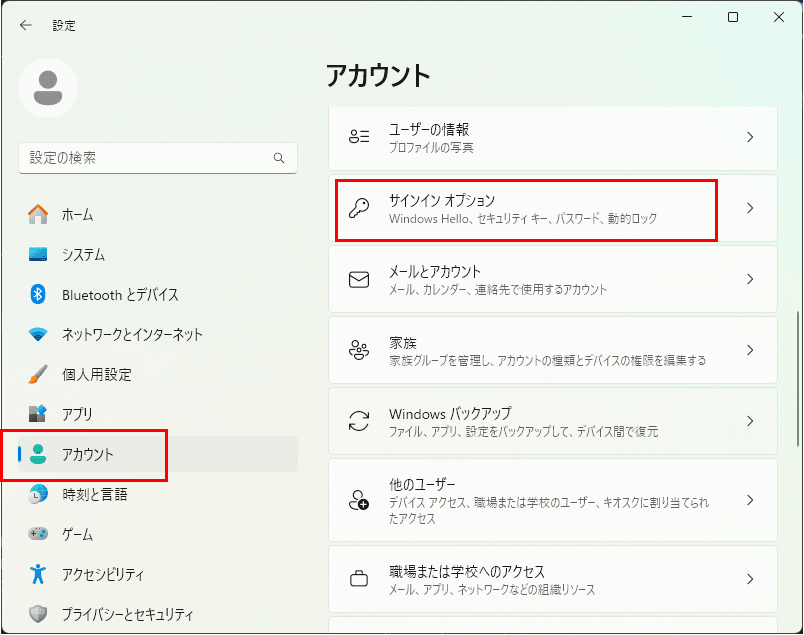This screenshot has width=804, height=635.
Task: Click the 個人用設定 paintbrush icon
Action: point(38,374)
